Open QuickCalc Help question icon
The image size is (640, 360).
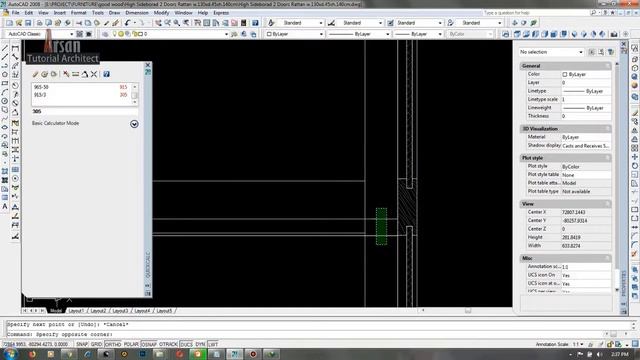pyautogui.click(x=106, y=74)
